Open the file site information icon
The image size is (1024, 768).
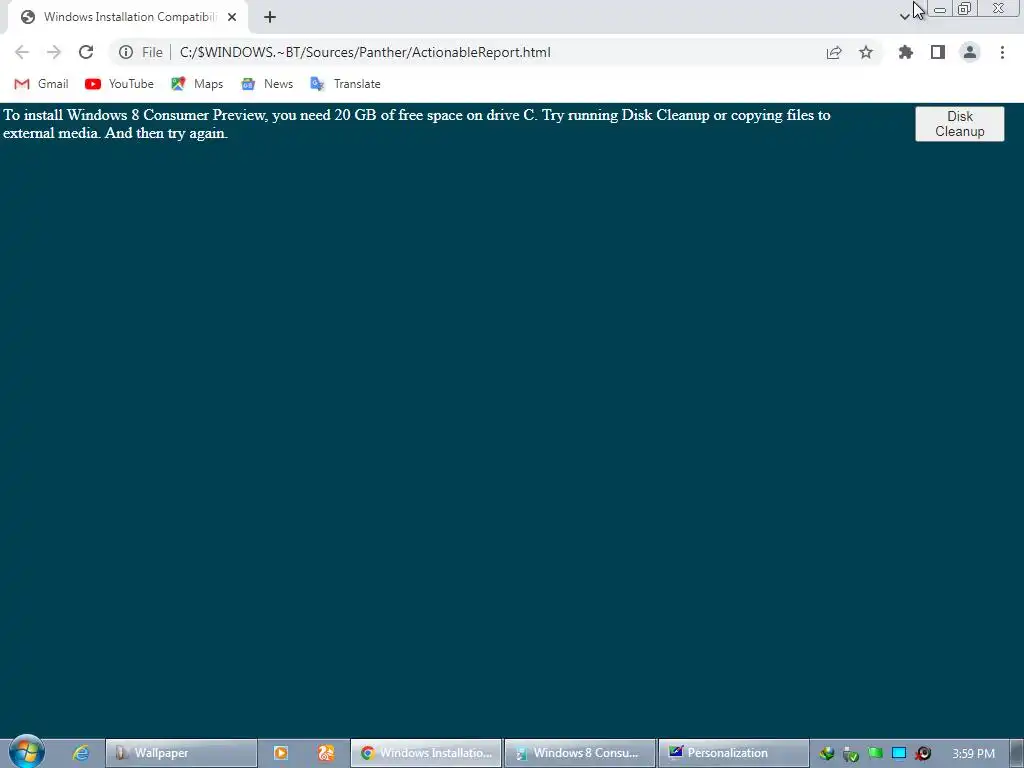tap(126, 52)
